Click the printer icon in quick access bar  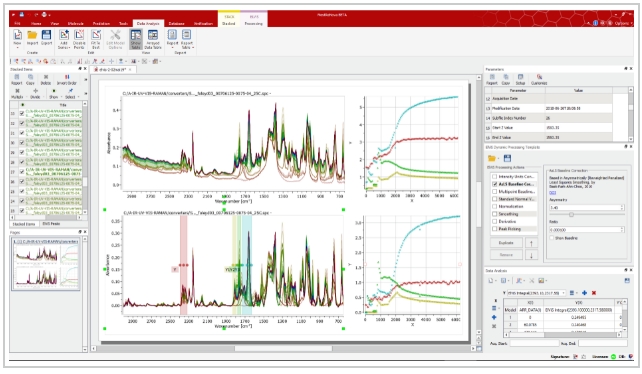(44, 15)
